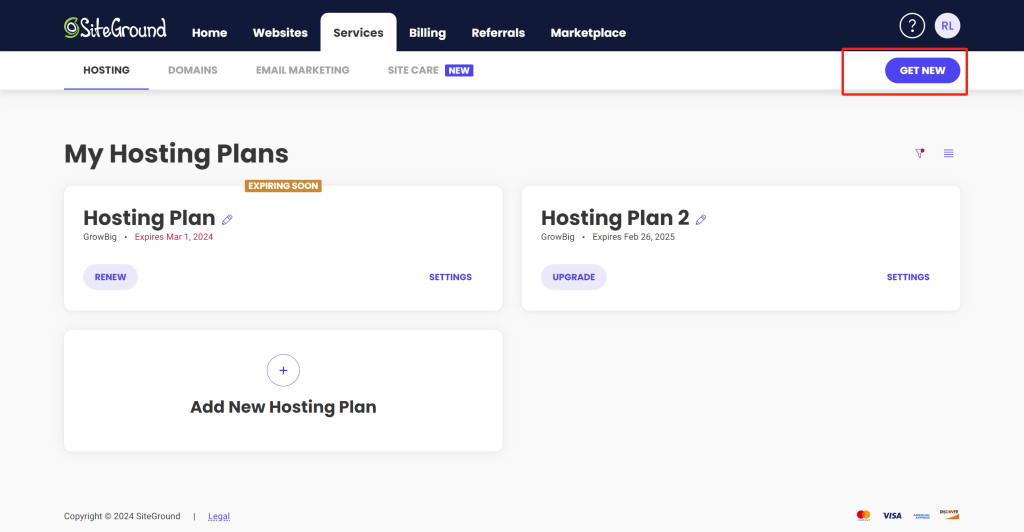
Task: Click the SiteGround logo
Action: [115, 28]
